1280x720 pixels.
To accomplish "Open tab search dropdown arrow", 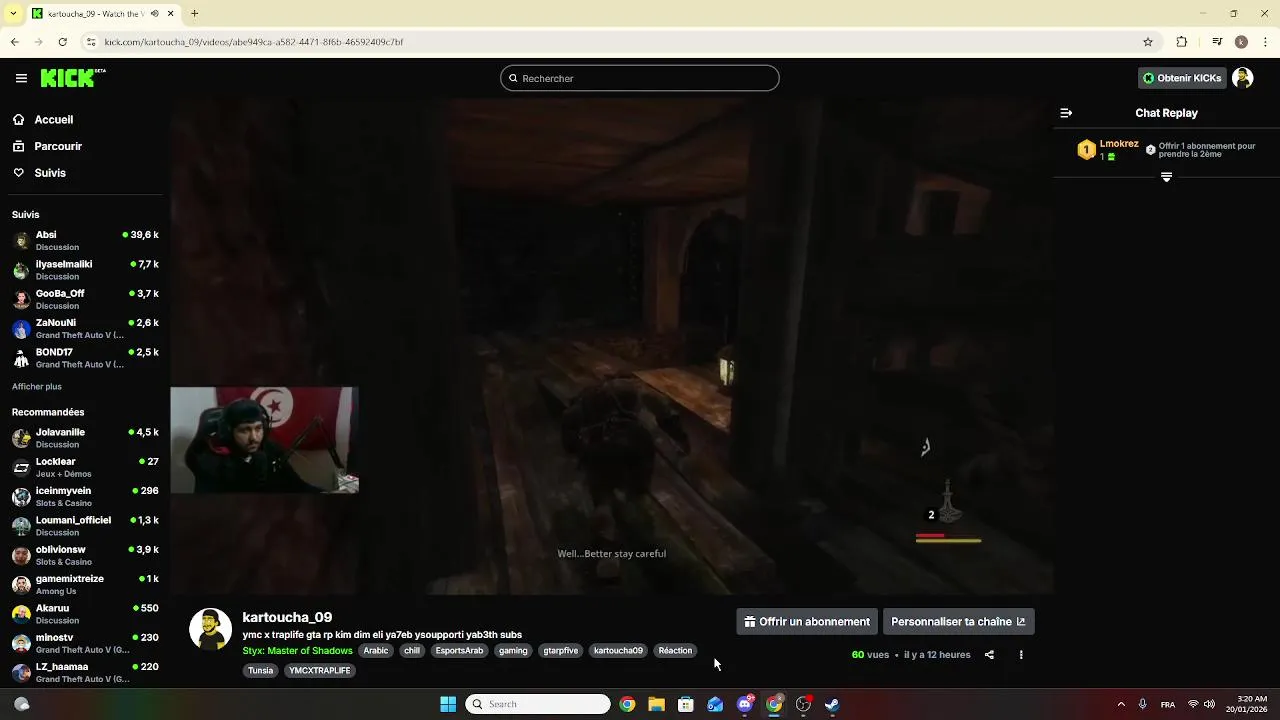I will 12,13.
